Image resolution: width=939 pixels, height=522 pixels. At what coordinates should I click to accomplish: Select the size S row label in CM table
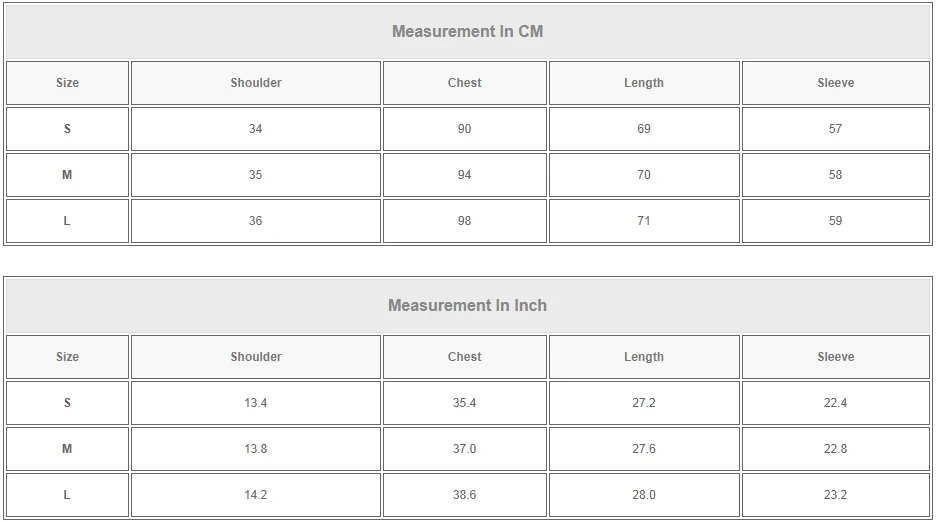tap(67, 129)
